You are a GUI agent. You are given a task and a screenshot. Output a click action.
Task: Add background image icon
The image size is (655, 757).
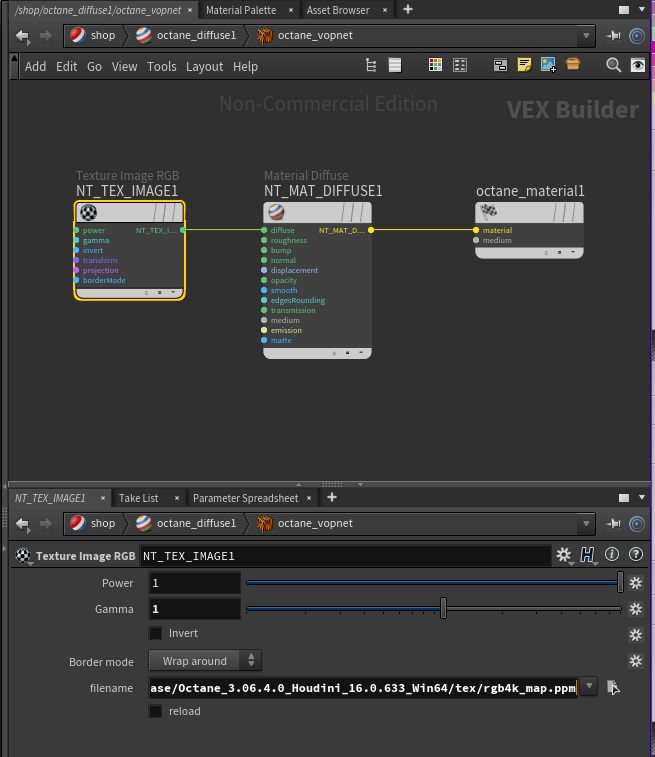pos(548,65)
